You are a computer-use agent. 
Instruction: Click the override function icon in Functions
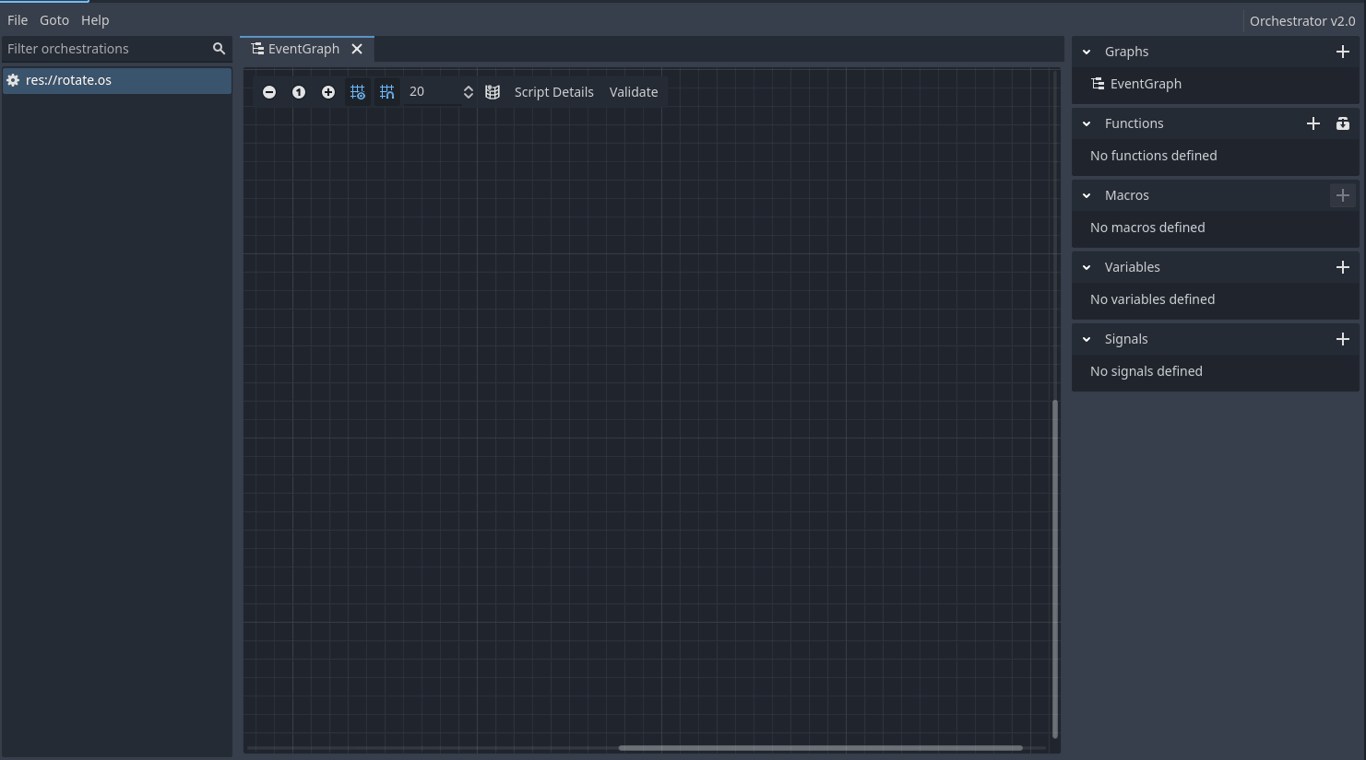click(1343, 124)
